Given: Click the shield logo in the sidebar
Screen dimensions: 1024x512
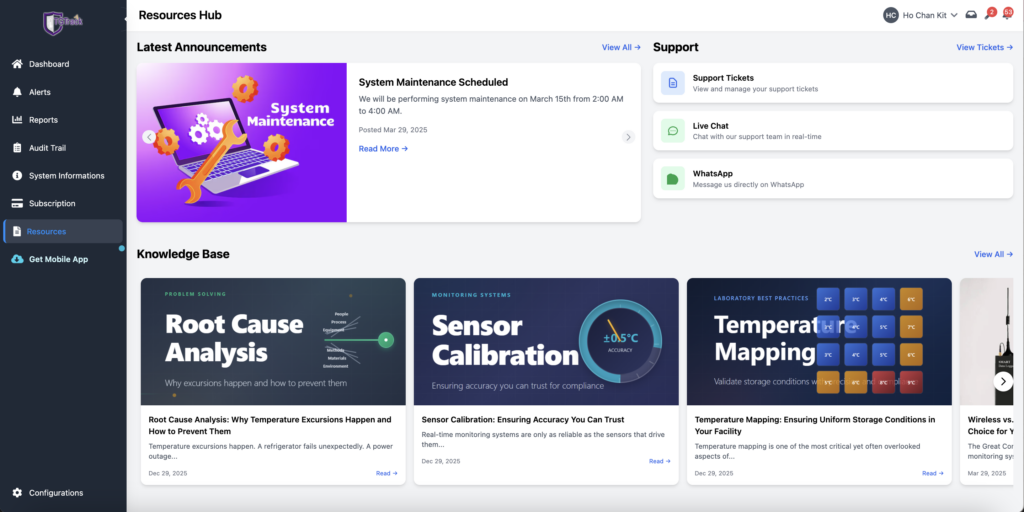Looking at the screenshot, I should (x=53, y=22).
